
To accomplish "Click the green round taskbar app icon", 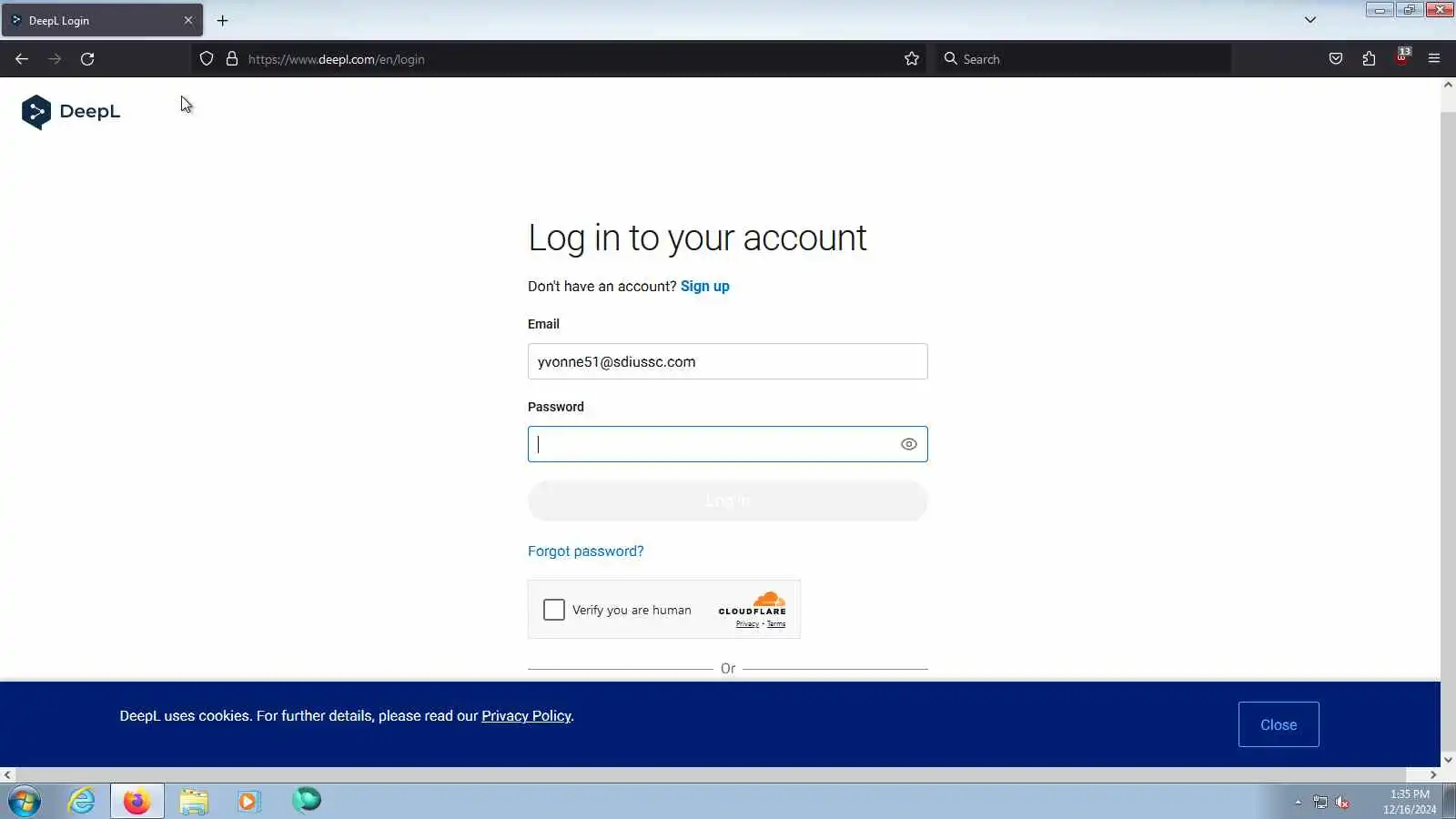I will (307, 801).
